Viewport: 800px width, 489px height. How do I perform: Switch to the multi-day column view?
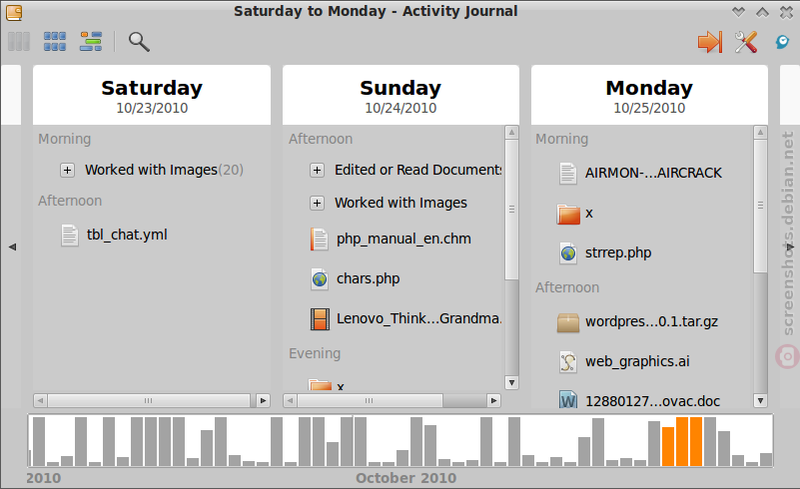[19, 42]
